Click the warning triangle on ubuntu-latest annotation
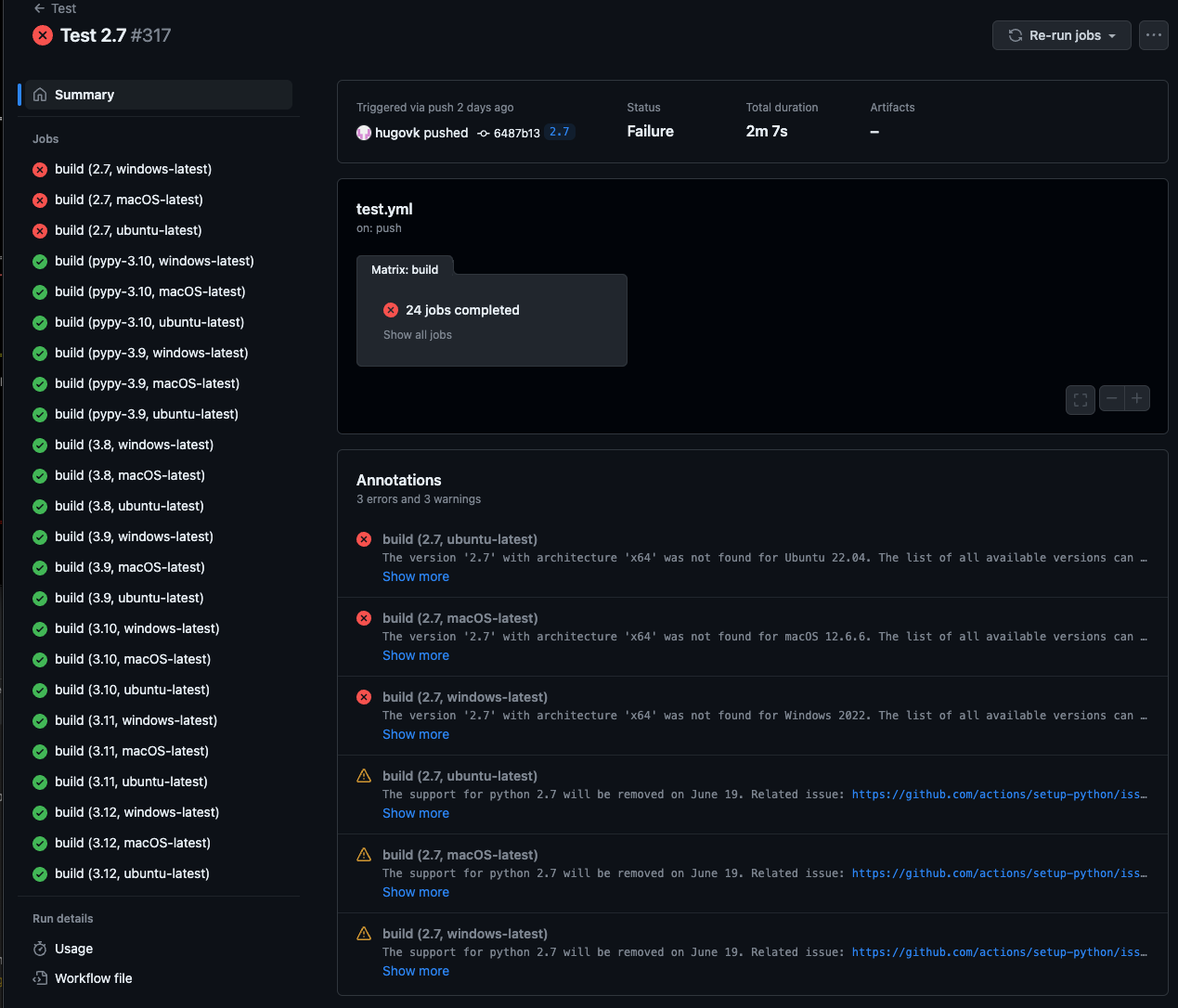Screen dimensions: 1178x1008 (364, 776)
